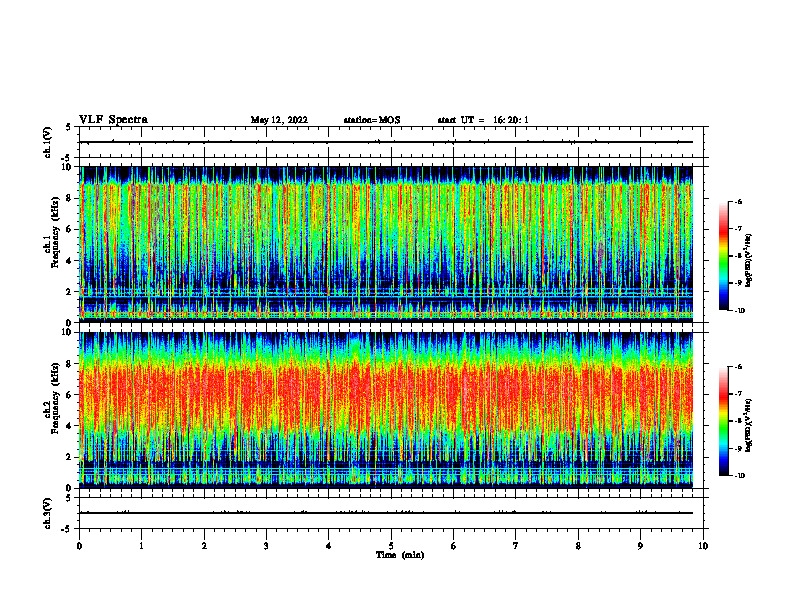Click the ch.2 spectrogram color scale bar

(x=724, y=421)
